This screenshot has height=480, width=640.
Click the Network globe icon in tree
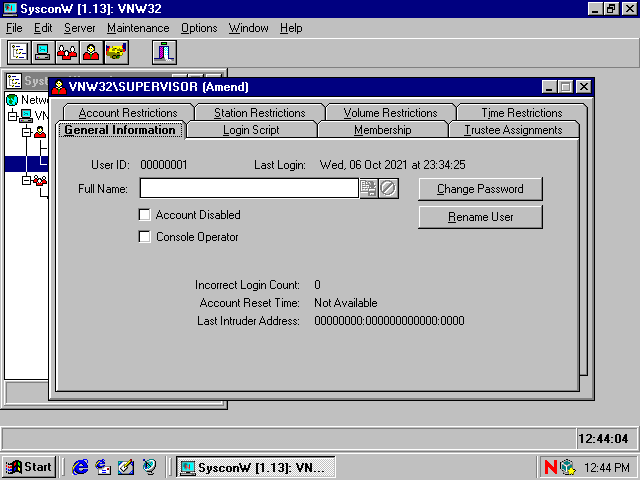coord(12,100)
